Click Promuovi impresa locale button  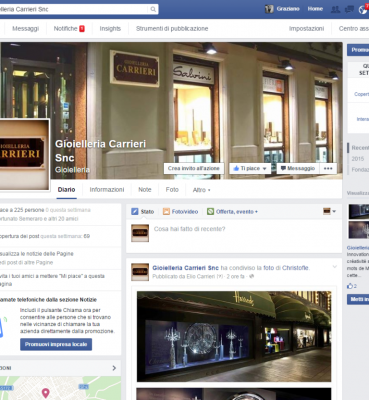[56, 344]
